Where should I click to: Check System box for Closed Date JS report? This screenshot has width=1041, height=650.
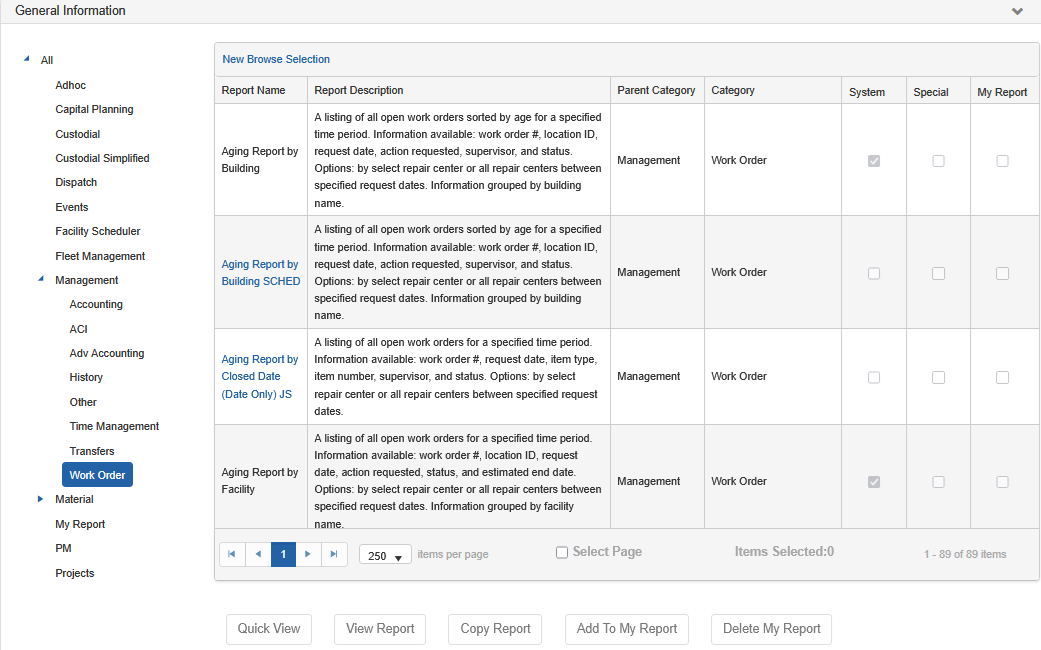click(x=874, y=377)
